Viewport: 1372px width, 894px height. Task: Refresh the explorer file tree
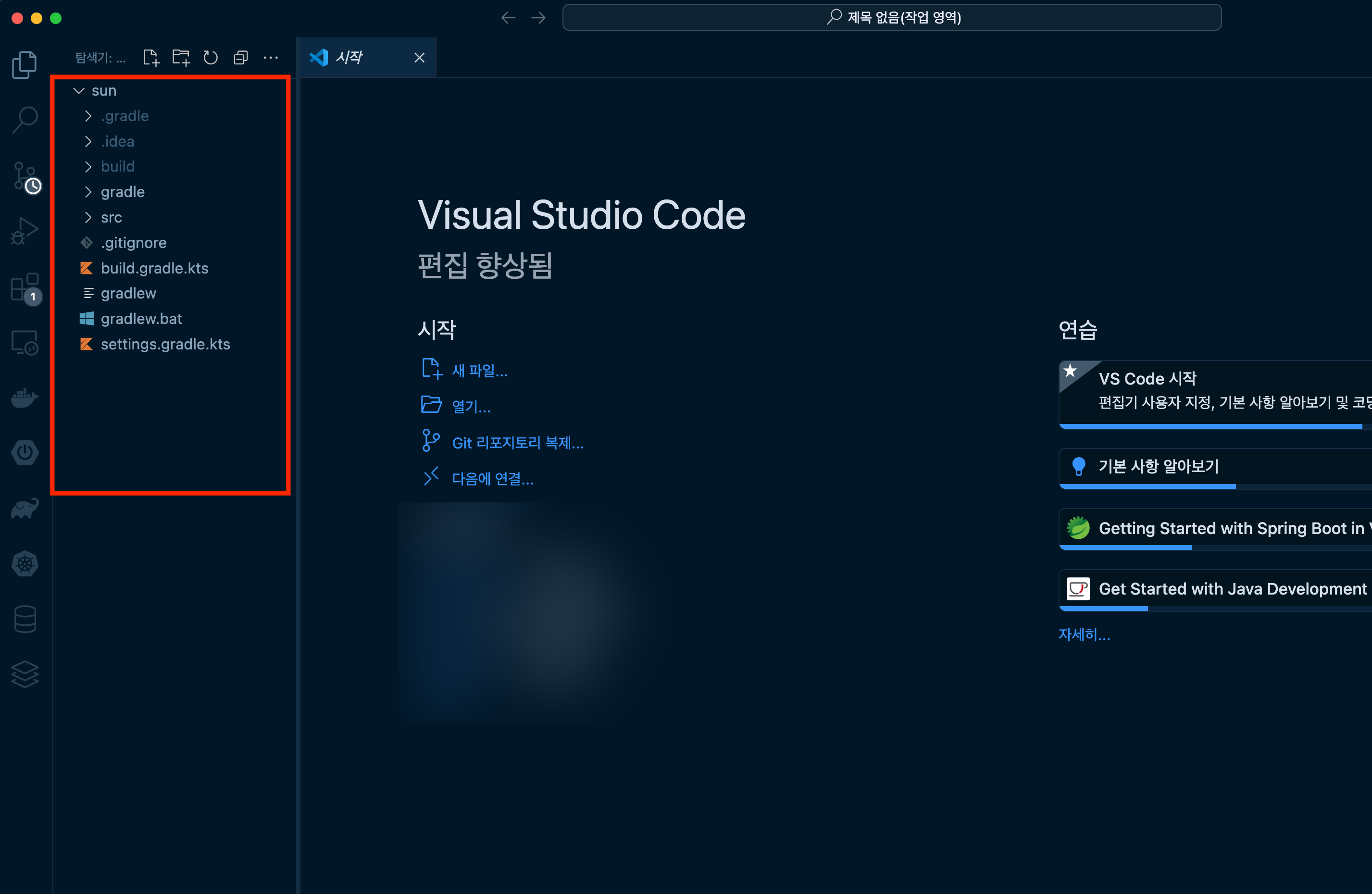(x=211, y=58)
